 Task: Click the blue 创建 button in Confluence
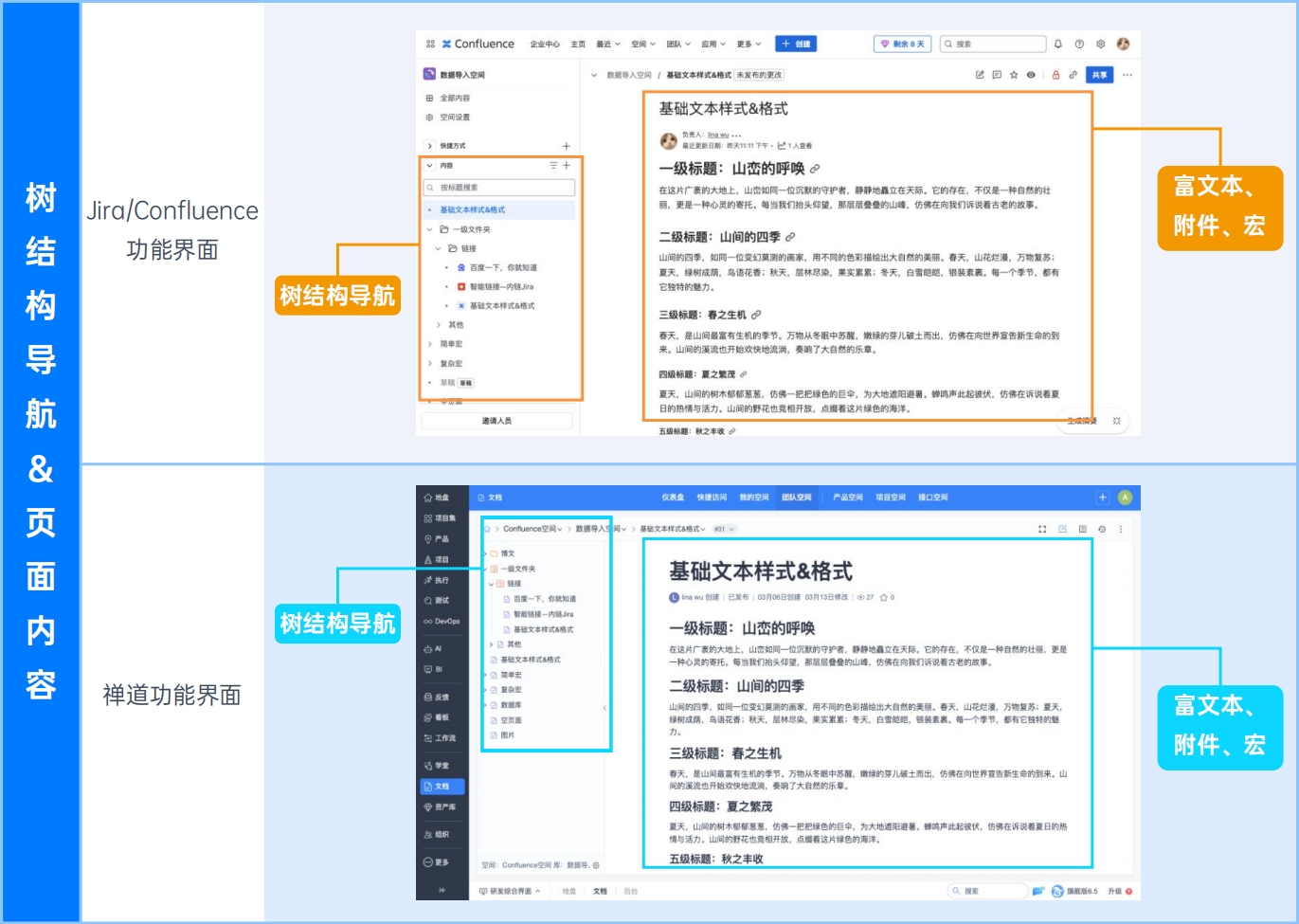(796, 44)
